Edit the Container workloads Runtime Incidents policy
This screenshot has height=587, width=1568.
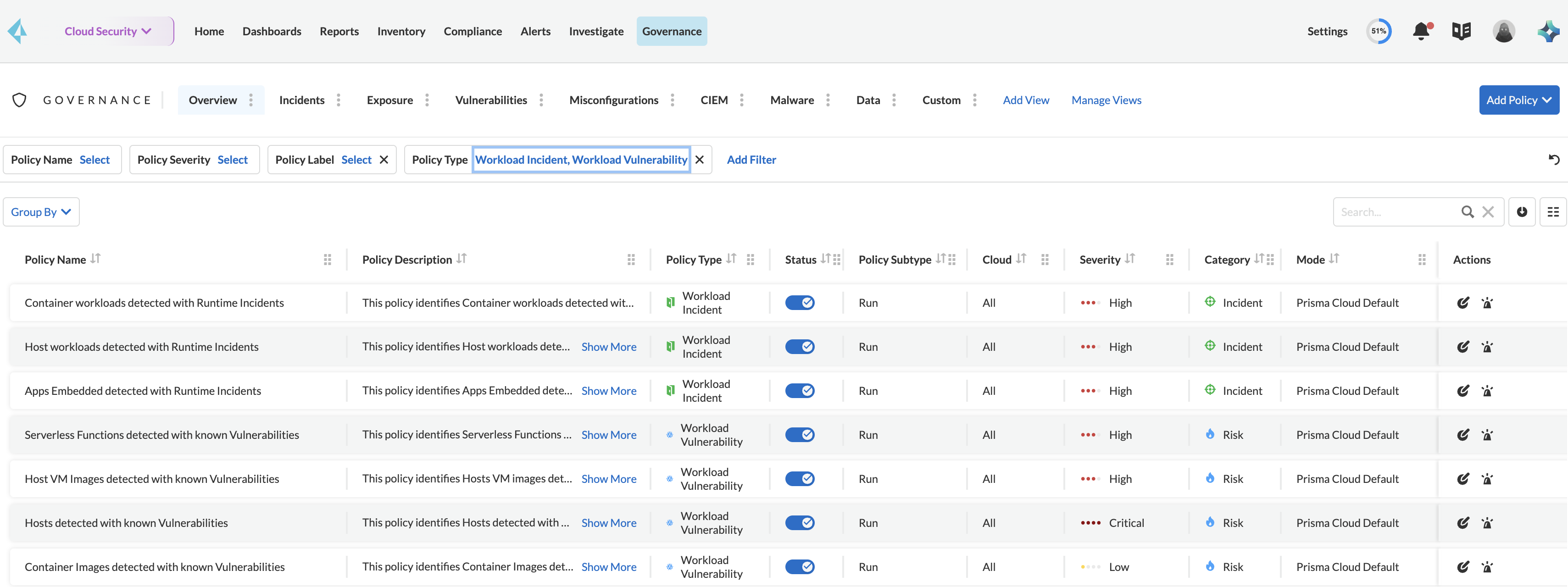pyautogui.click(x=1463, y=302)
